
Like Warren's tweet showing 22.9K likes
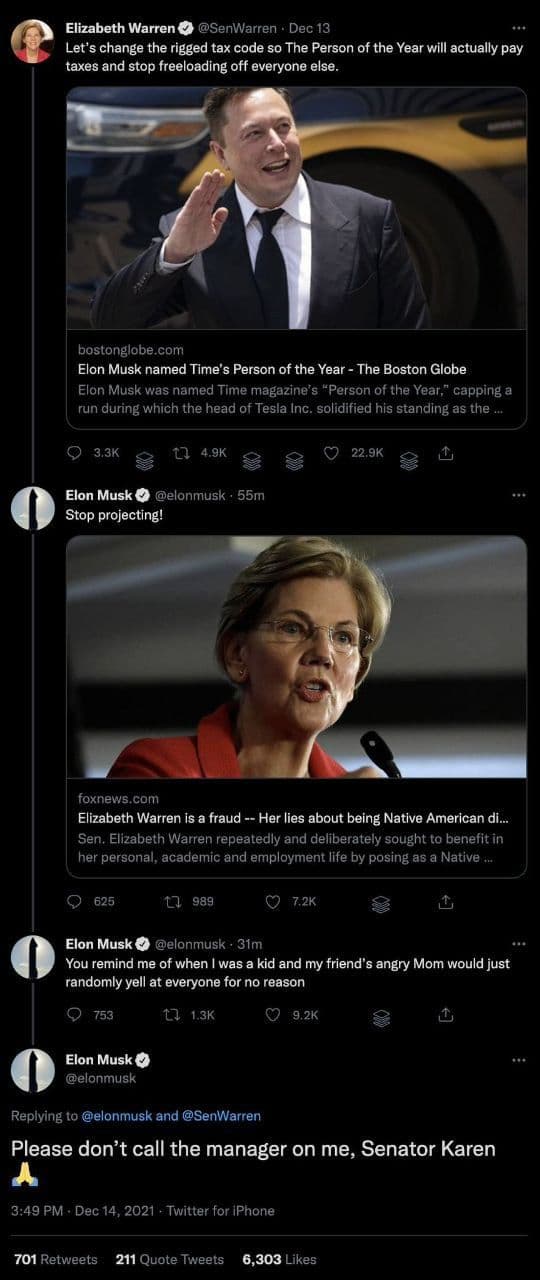(332, 453)
